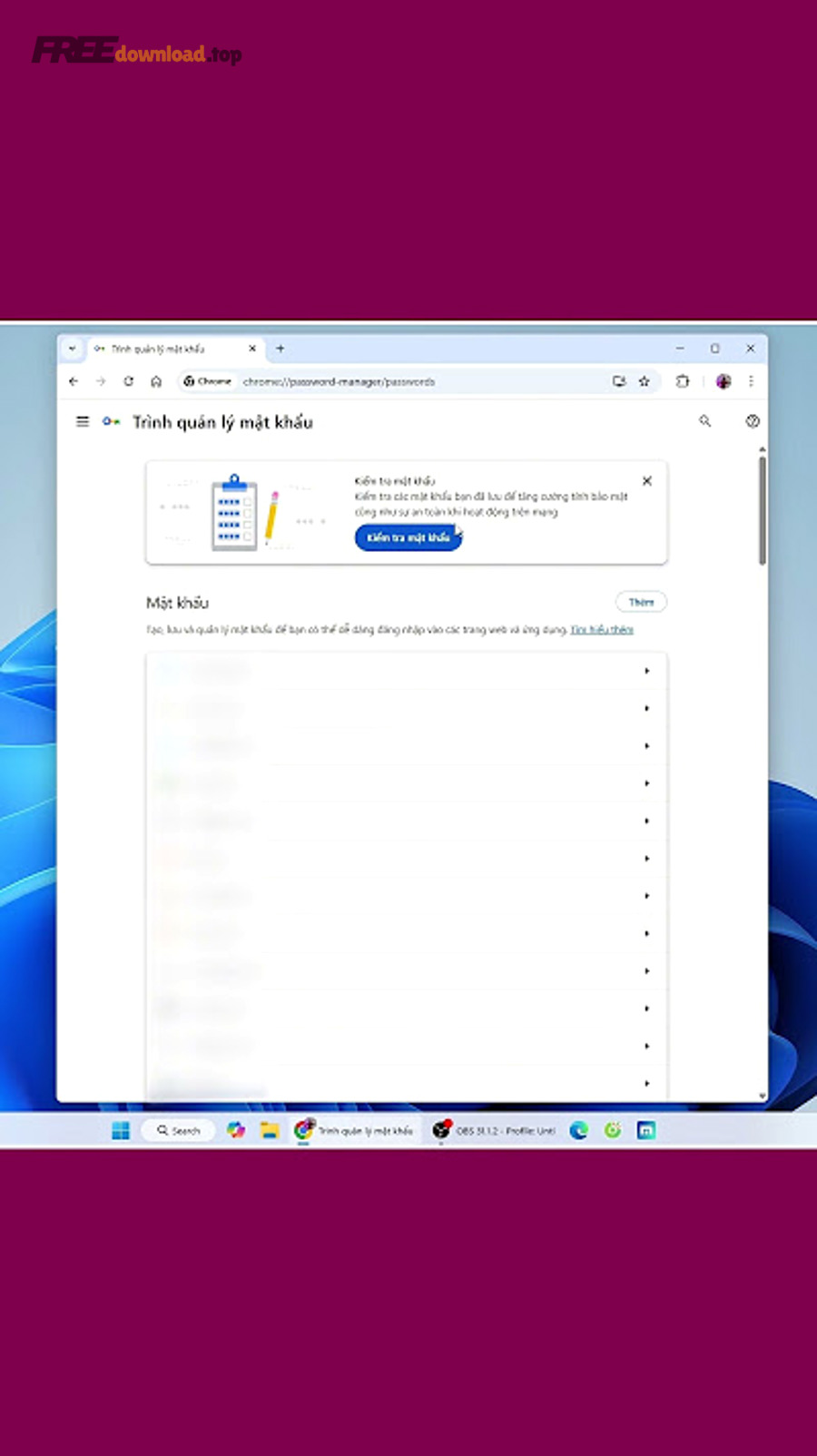817x1456 pixels.
Task: Open the Chrome extensions puzzle icon
Action: click(683, 382)
